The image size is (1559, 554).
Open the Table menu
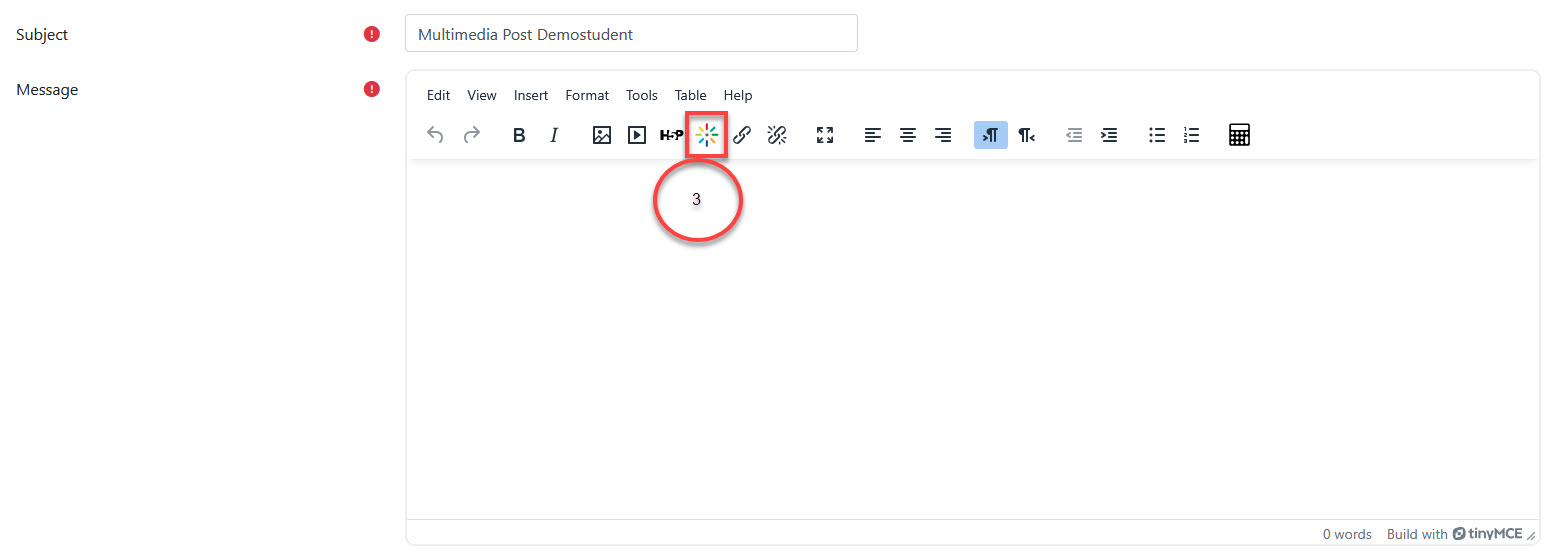(690, 95)
